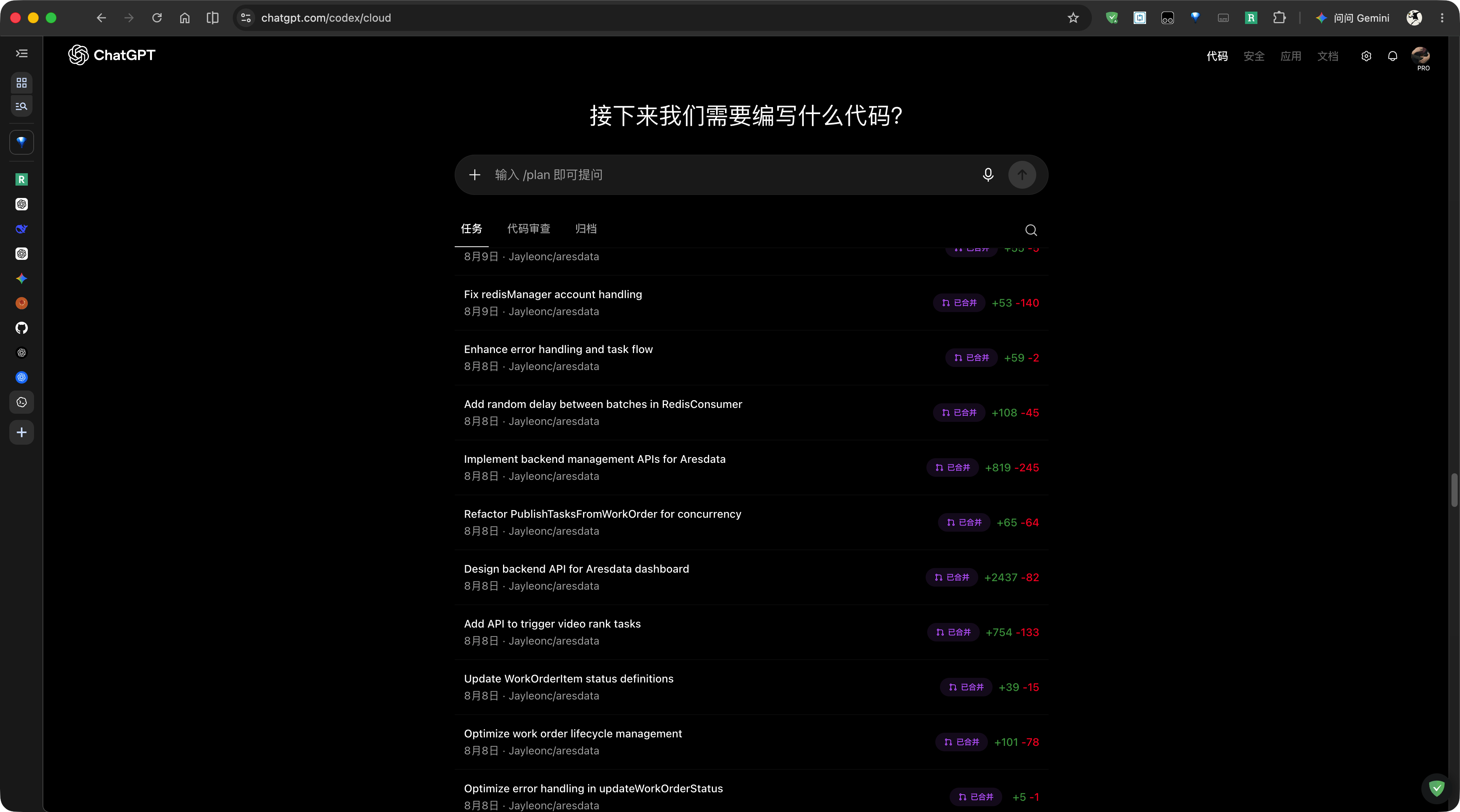
Task: Click the ChatGPT logo
Action: click(x=112, y=55)
